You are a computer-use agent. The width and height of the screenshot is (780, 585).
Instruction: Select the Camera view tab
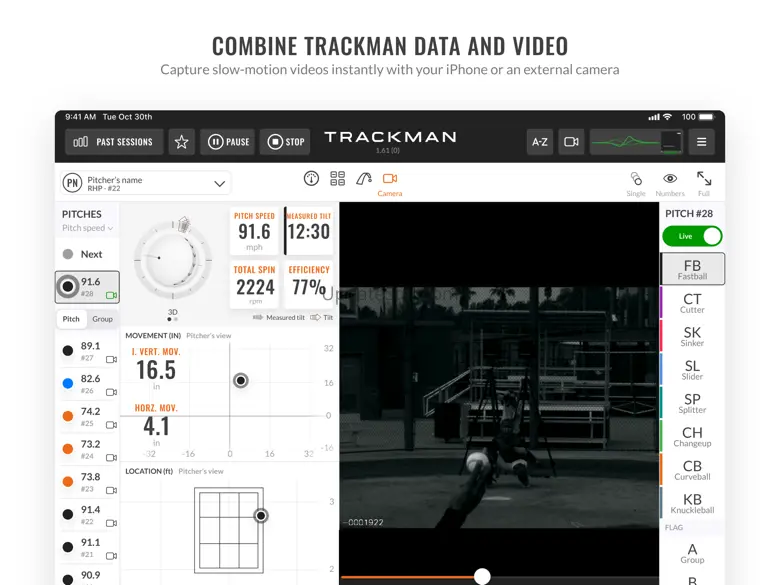click(390, 184)
